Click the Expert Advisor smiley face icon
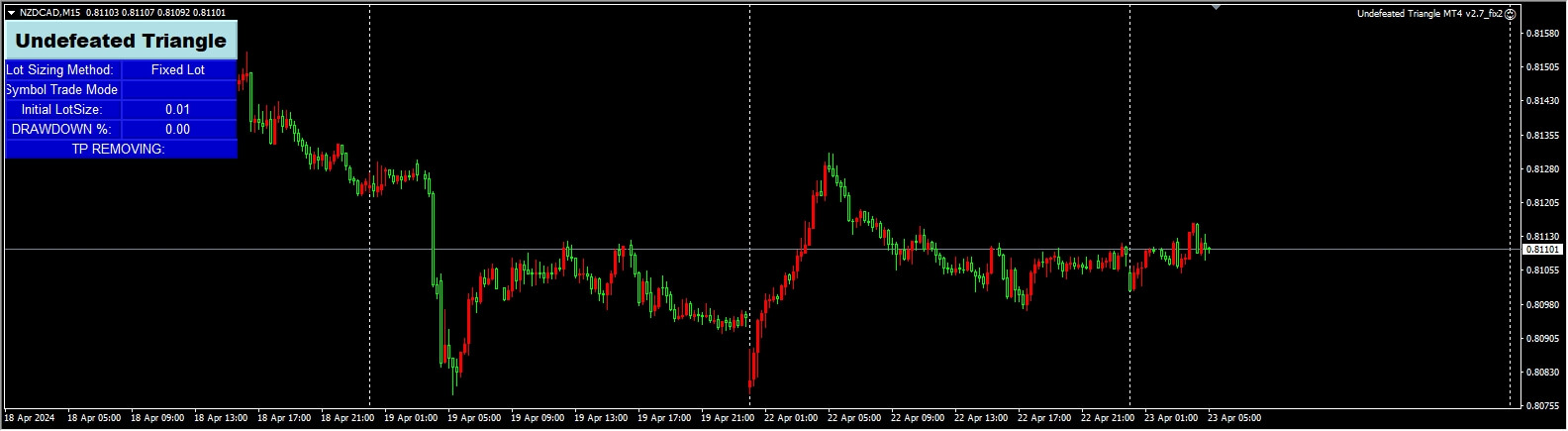 coord(1511,14)
